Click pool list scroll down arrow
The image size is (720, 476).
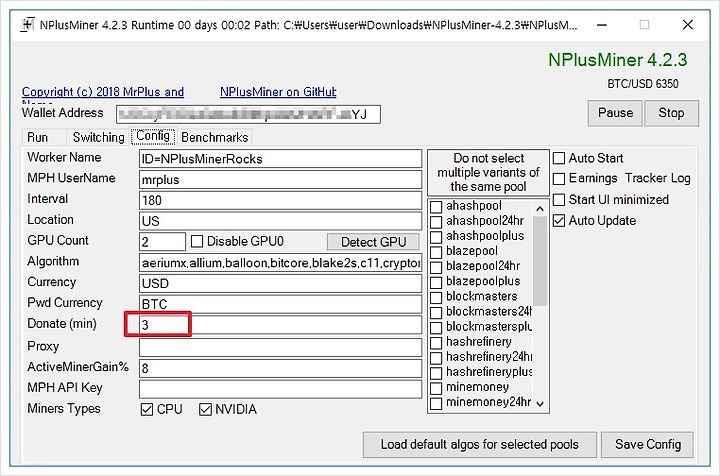[x=540, y=404]
